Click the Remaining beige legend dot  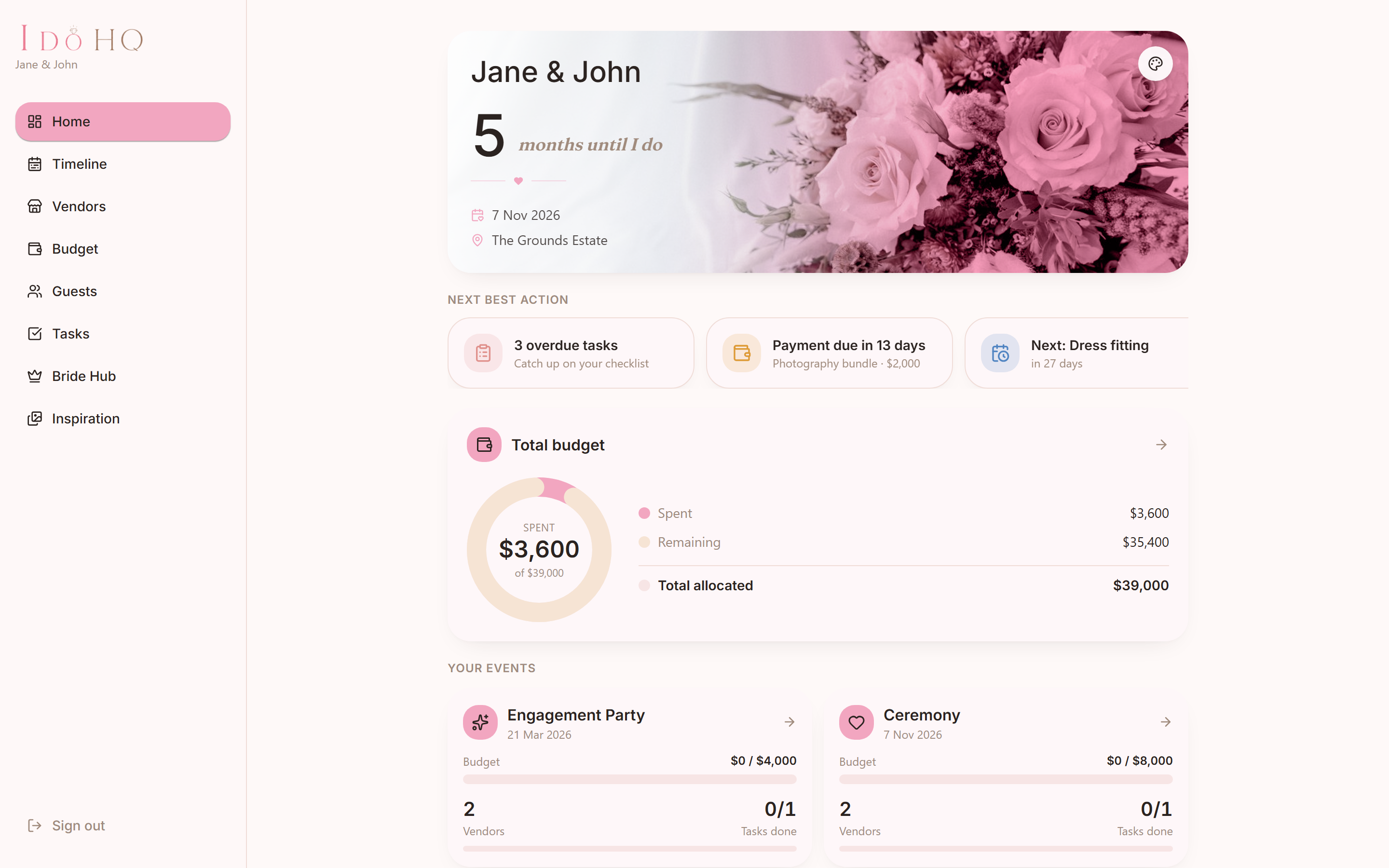point(644,542)
